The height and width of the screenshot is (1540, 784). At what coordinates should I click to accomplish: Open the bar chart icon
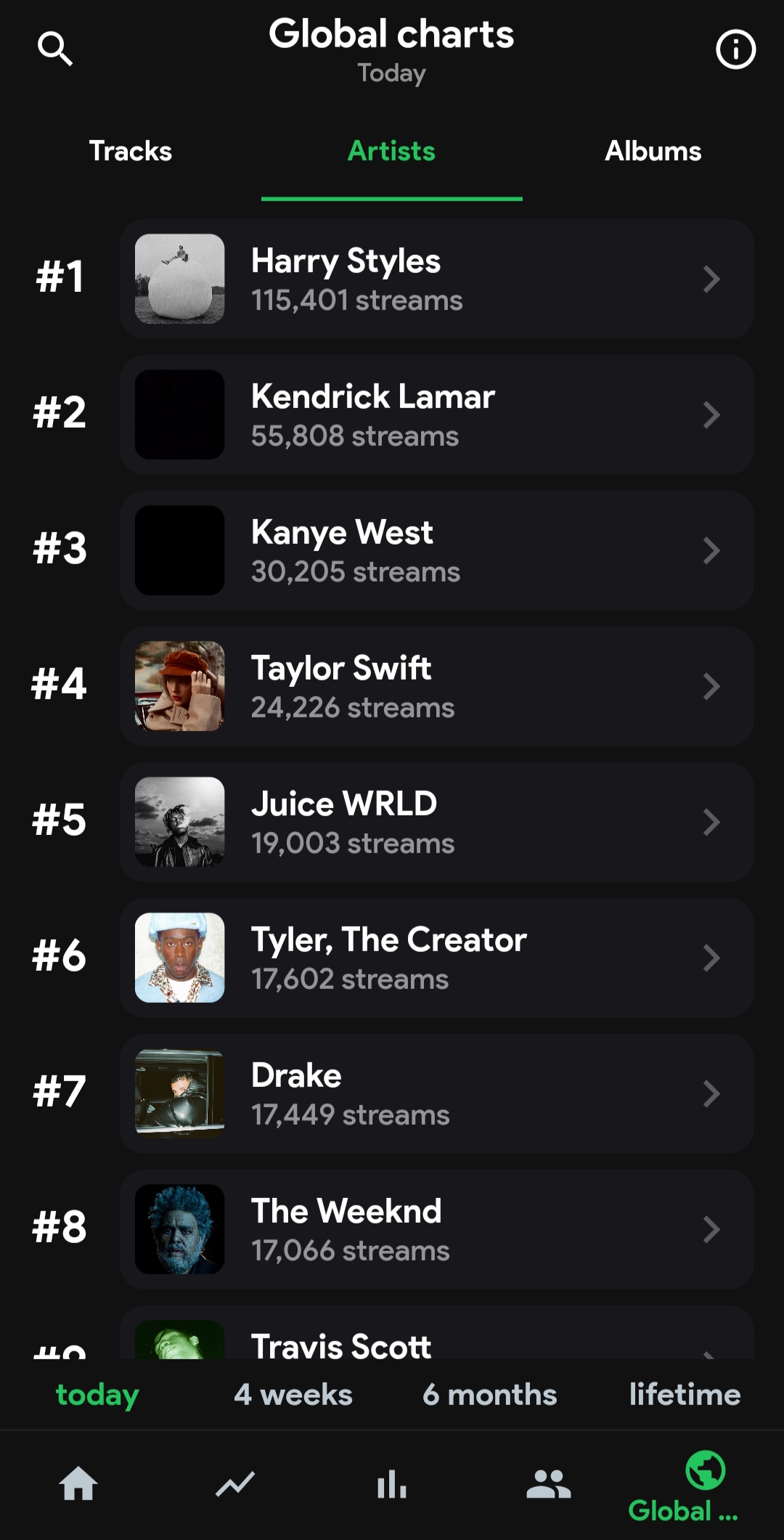point(392,1483)
